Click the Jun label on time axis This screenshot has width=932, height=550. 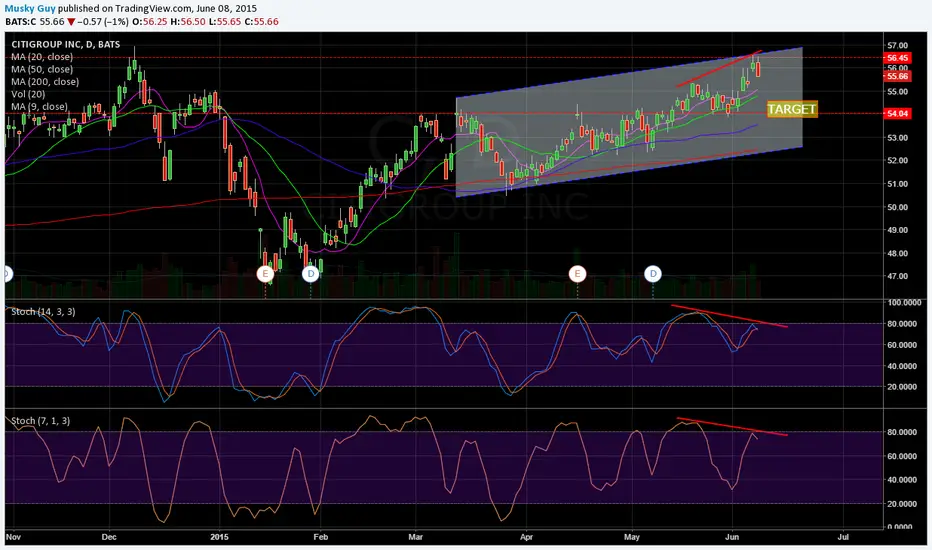[732, 537]
